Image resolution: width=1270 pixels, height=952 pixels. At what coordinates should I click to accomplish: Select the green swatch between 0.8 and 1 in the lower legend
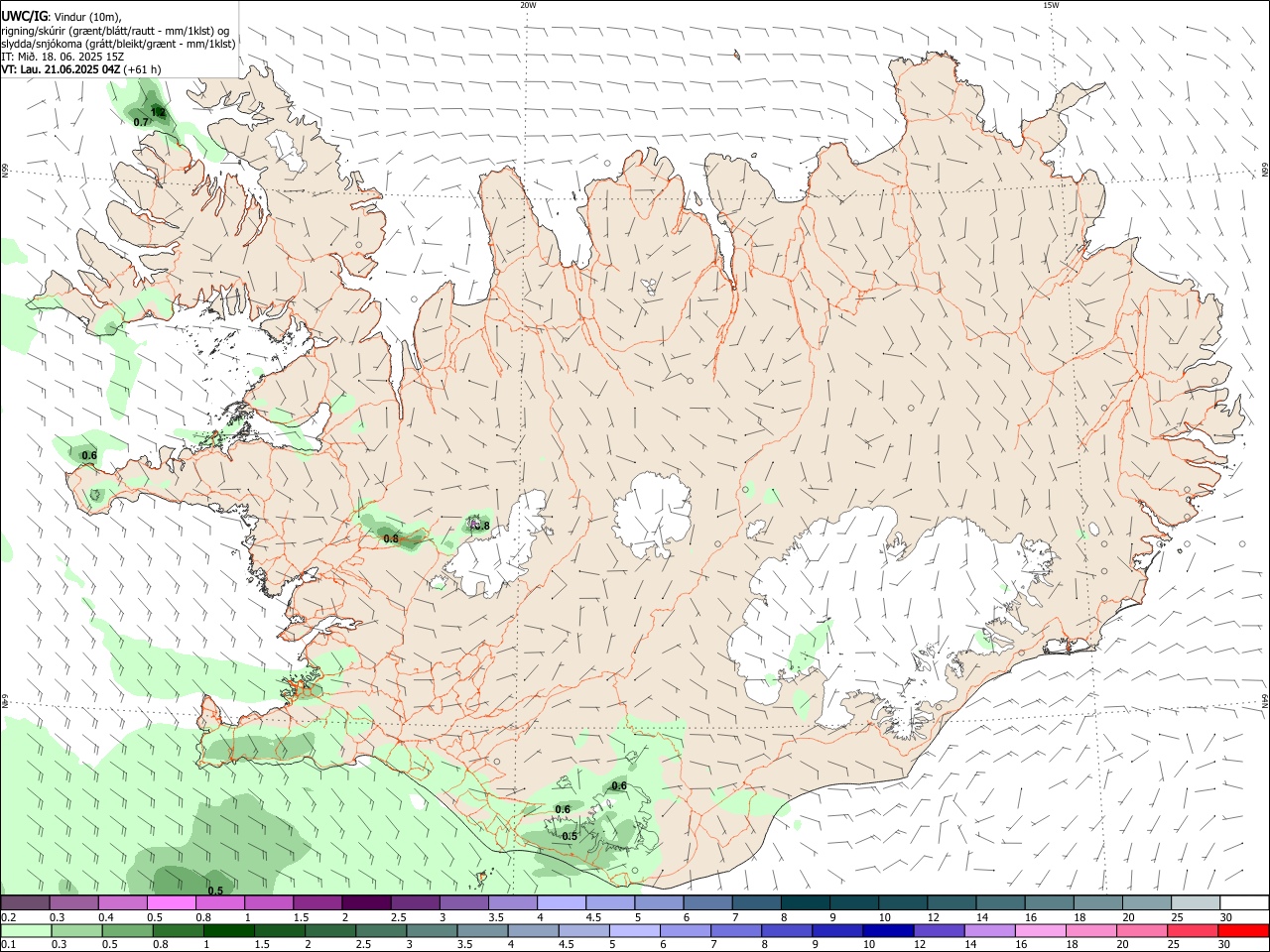[x=178, y=930]
